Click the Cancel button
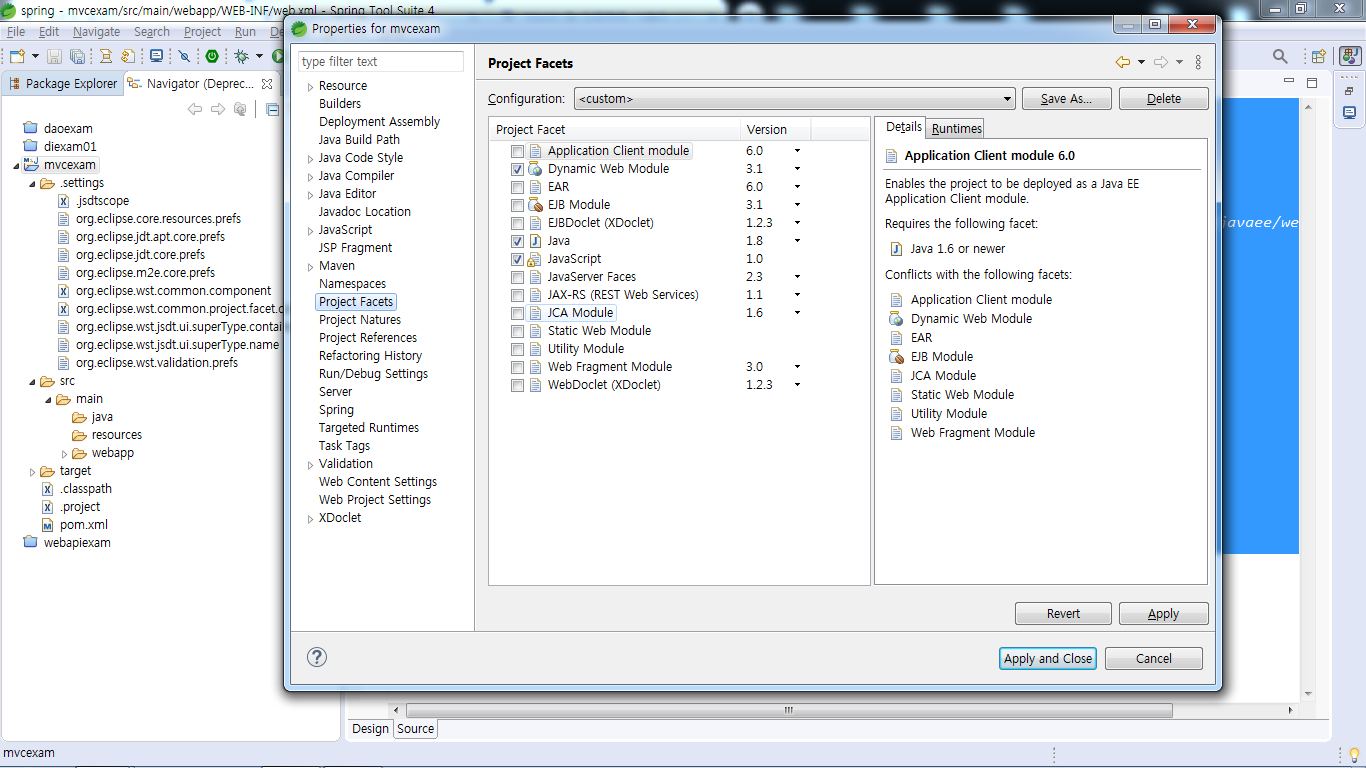1366x768 pixels. [x=1154, y=659]
